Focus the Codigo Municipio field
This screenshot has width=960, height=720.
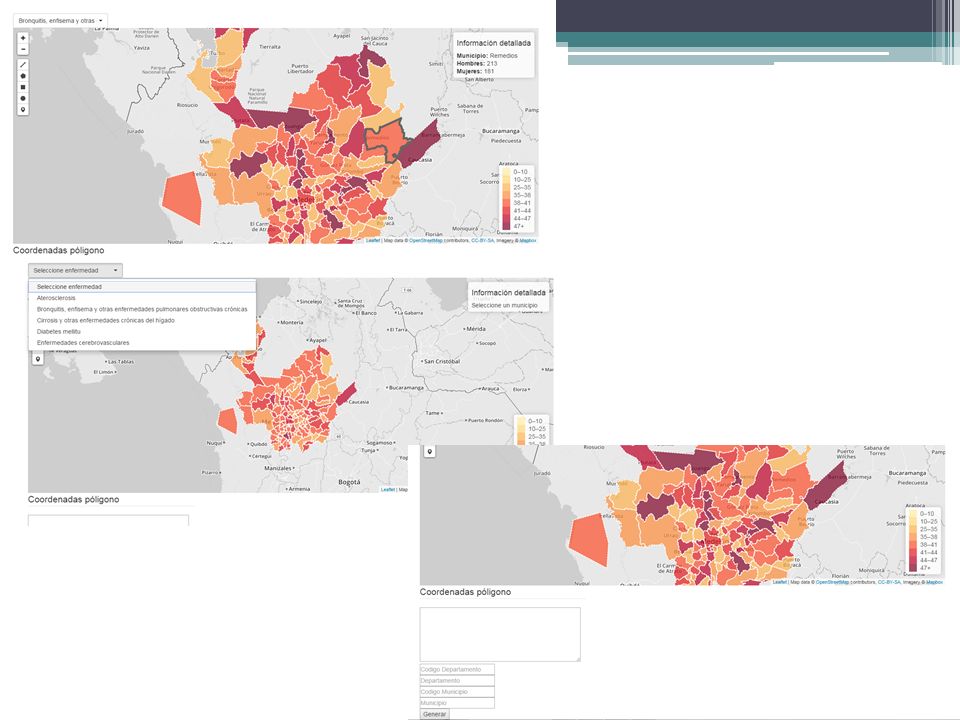[457, 692]
